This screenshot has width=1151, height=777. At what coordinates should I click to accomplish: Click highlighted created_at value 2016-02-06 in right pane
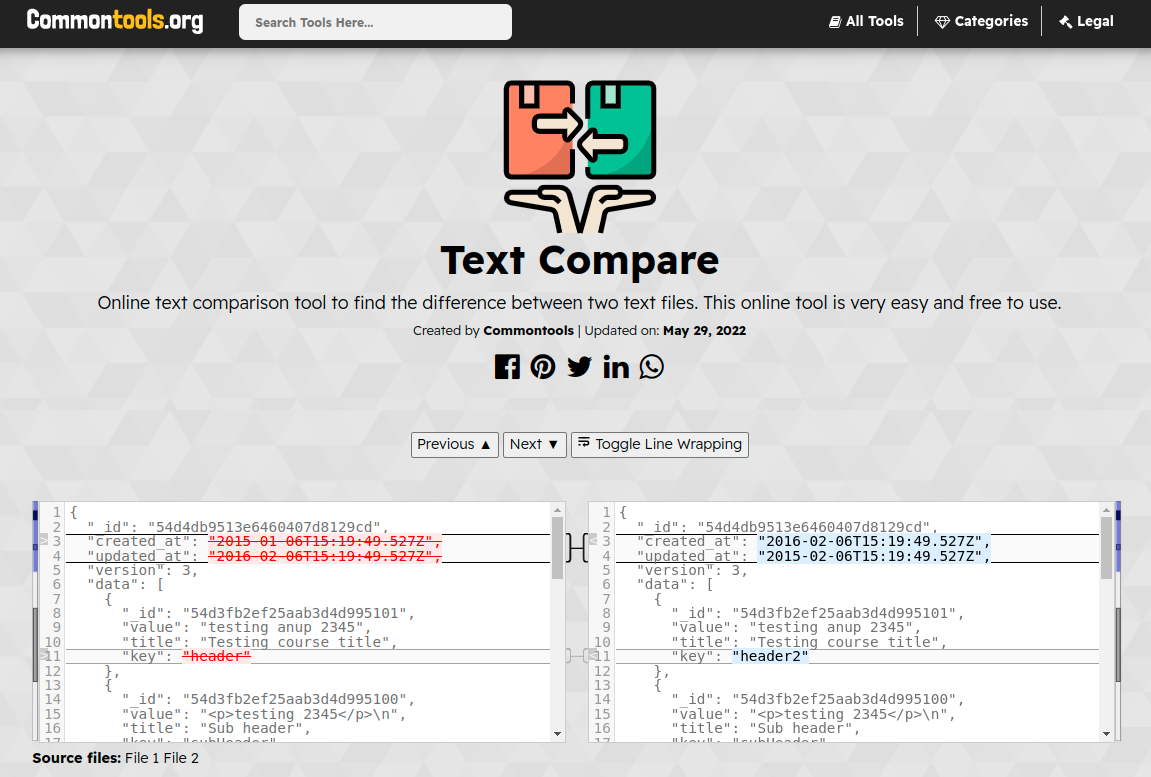[874, 541]
